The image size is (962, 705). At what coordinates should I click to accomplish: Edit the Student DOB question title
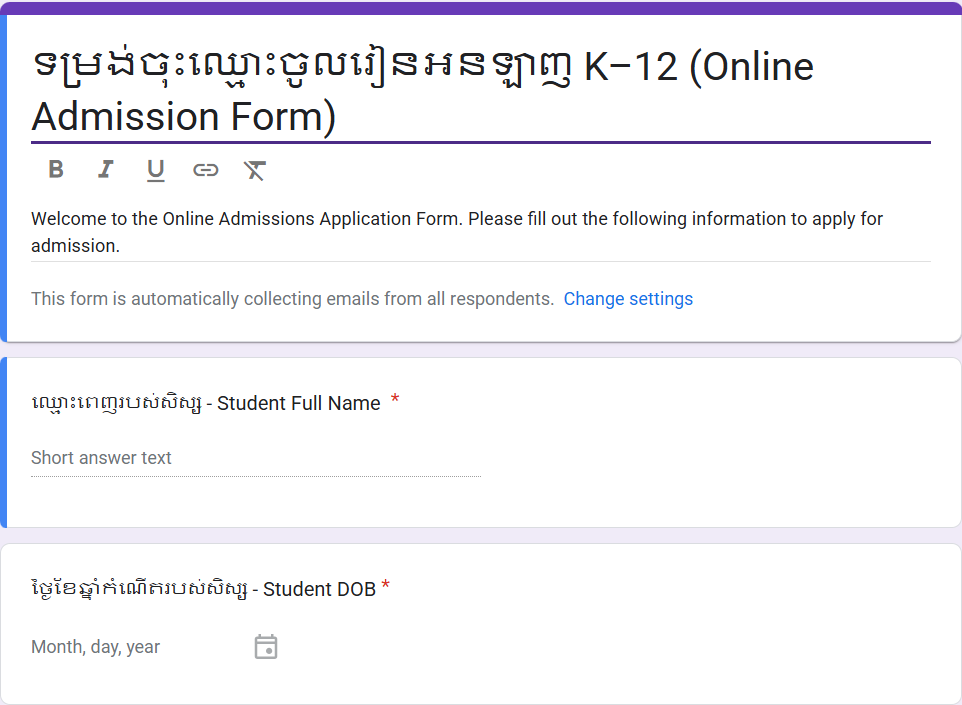point(204,589)
